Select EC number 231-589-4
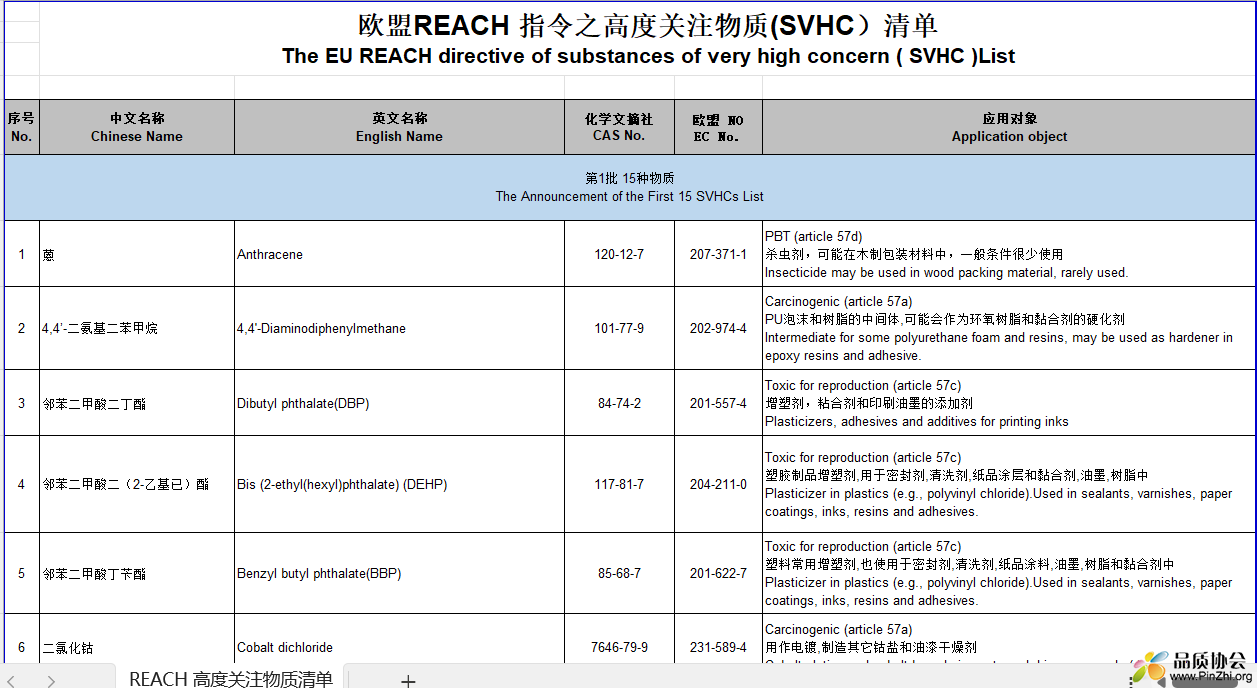Image resolution: width=1257 pixels, height=688 pixels. coord(718,640)
